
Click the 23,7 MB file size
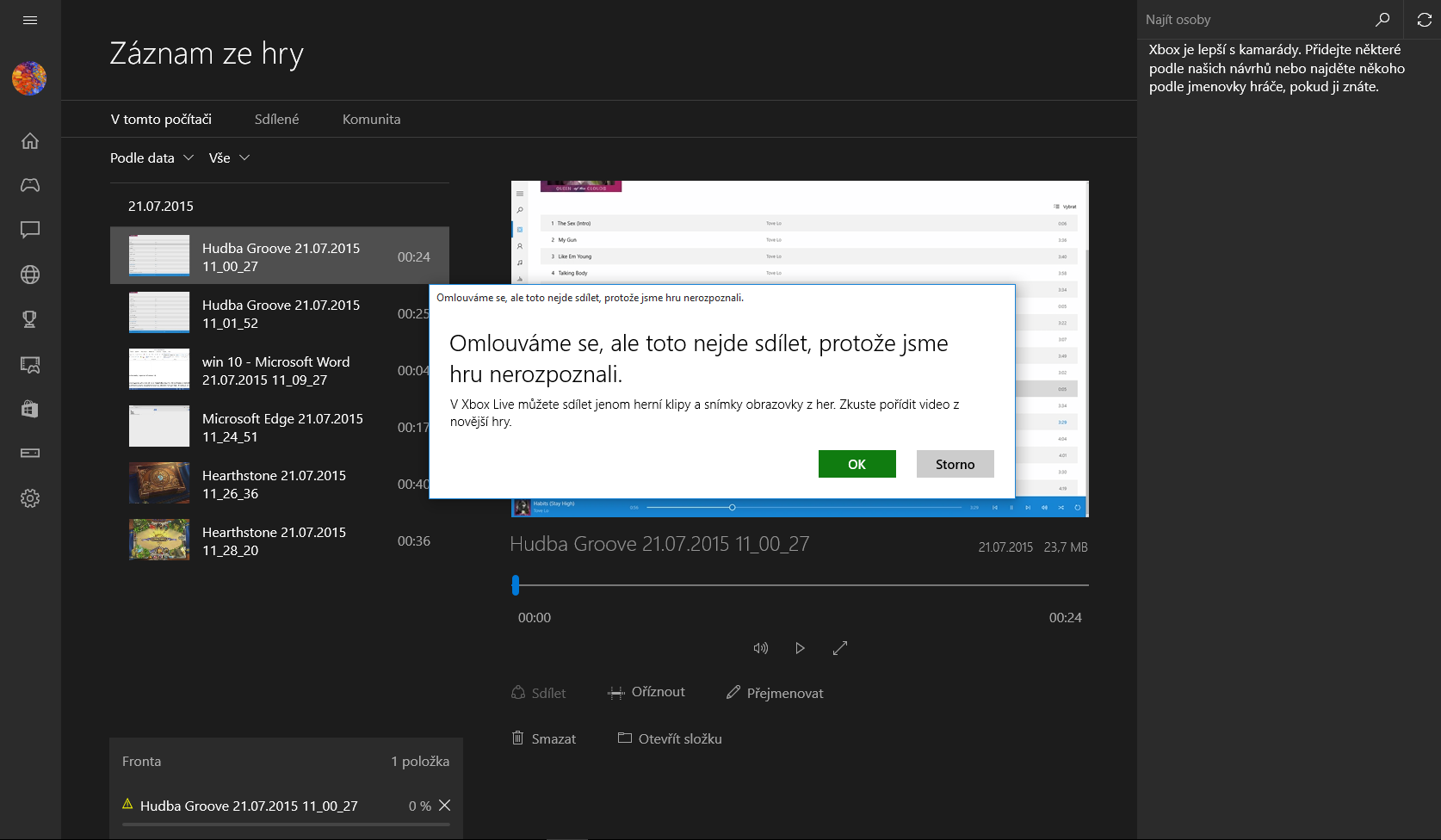click(x=1066, y=547)
